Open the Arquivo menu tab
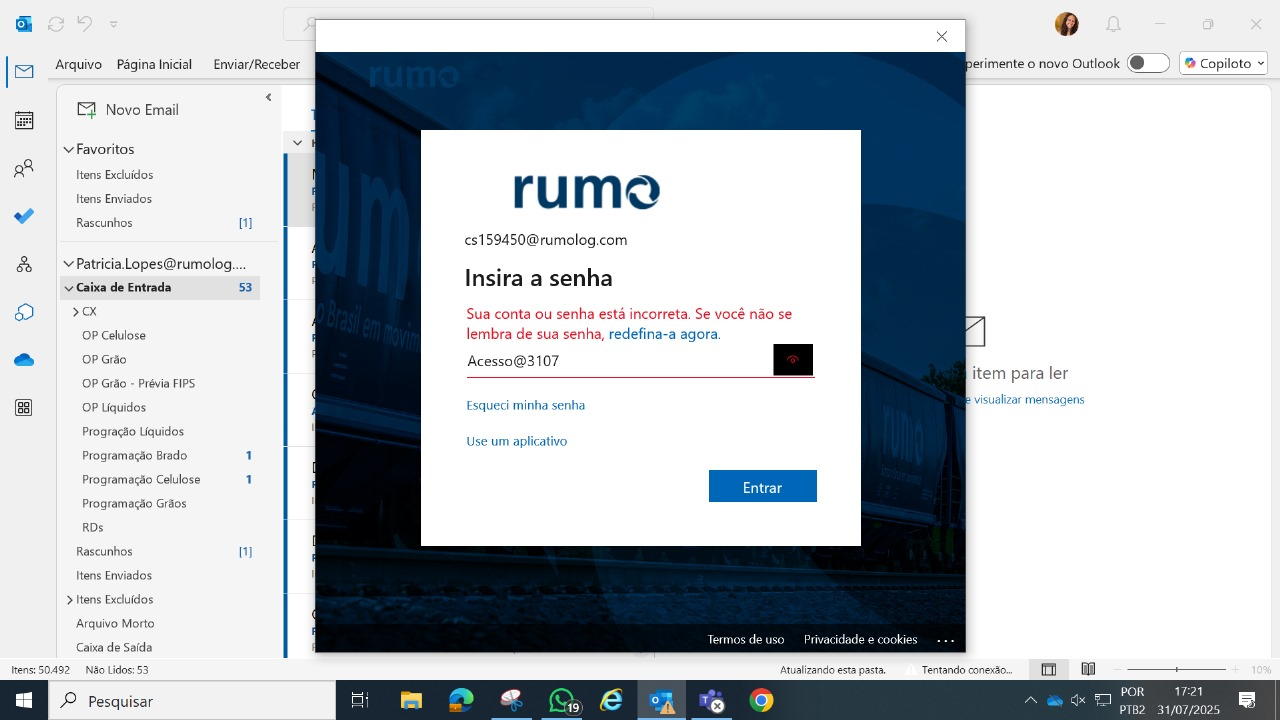 pyautogui.click(x=79, y=64)
